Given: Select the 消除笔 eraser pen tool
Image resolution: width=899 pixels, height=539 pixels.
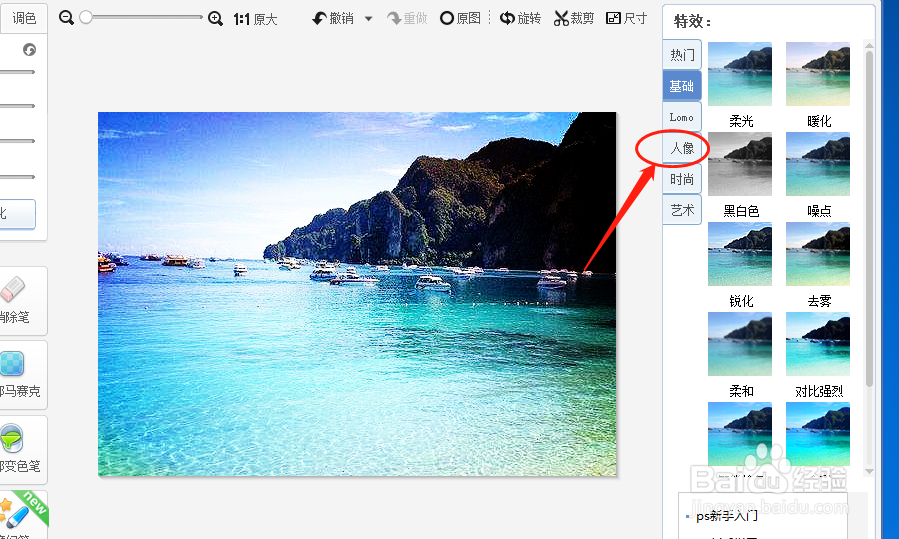Looking at the screenshot, I should coord(22,300).
